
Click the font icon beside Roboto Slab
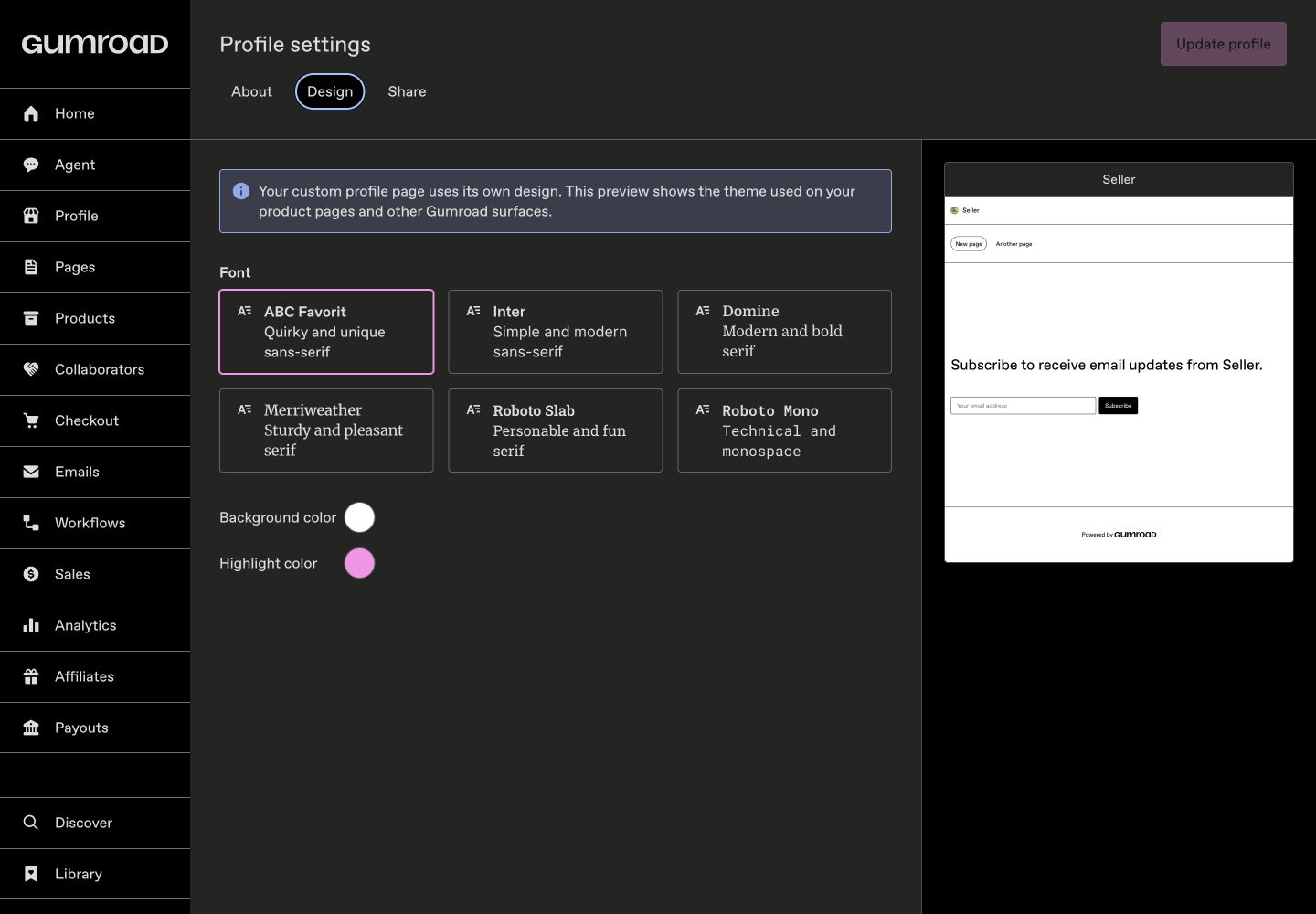473,409
